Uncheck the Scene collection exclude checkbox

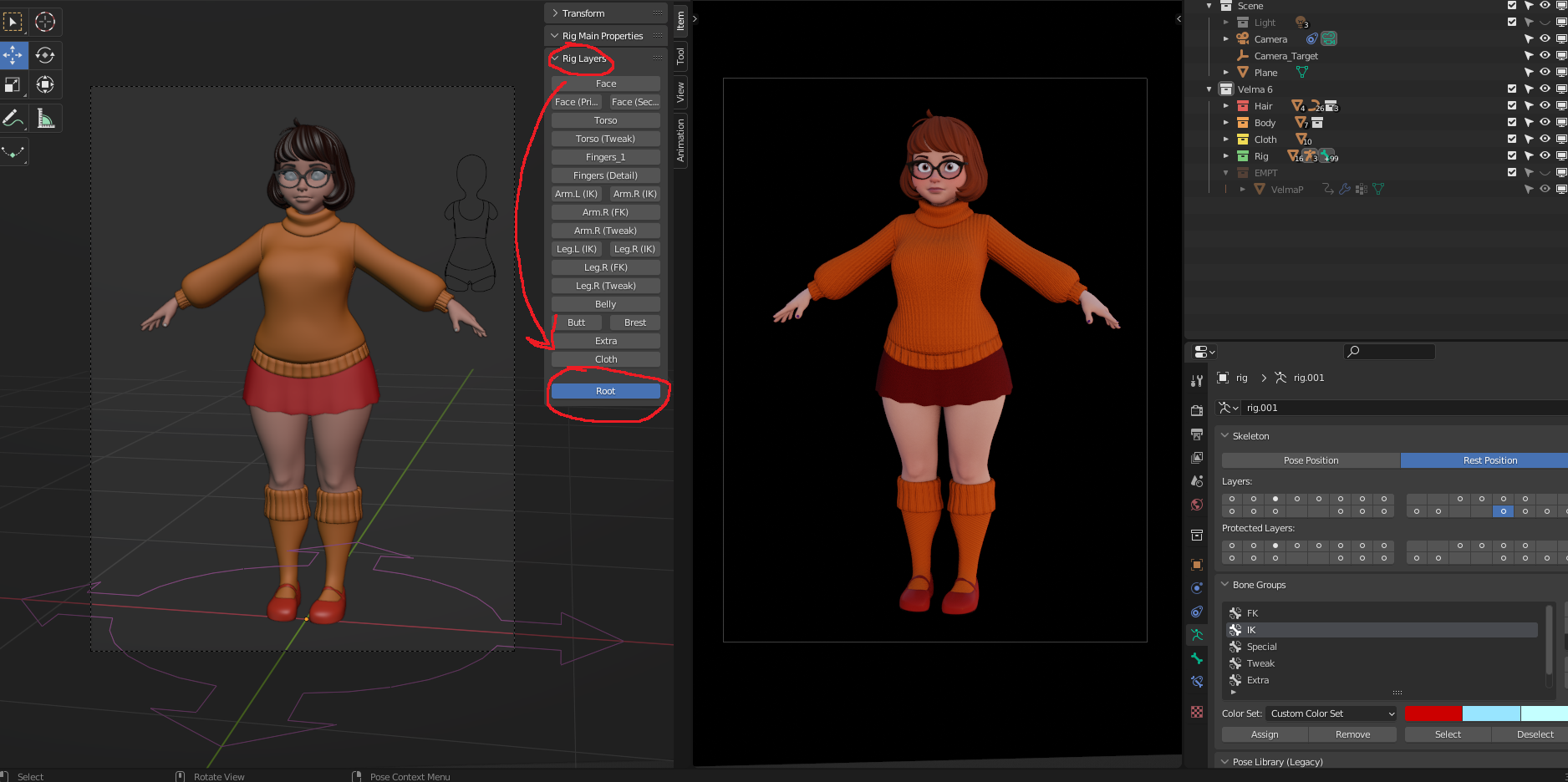1512,6
